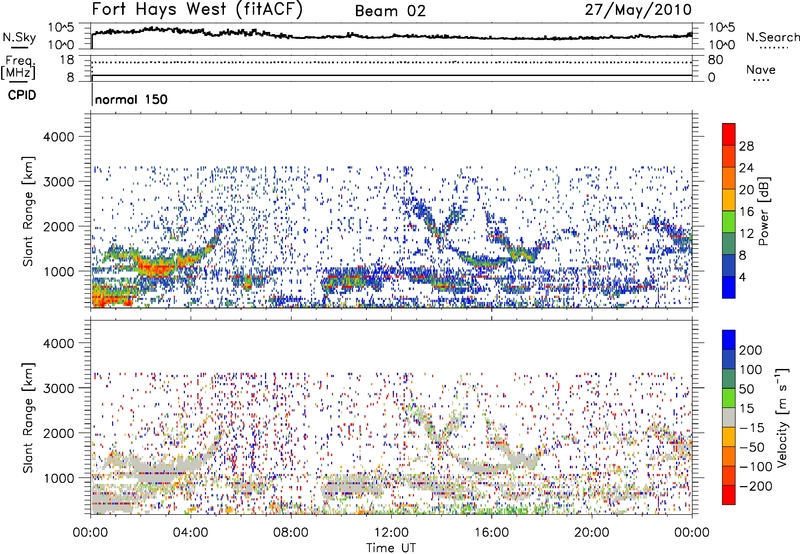The height and width of the screenshot is (554, 800).
Task: Click the date '27/May/2010'
Action: tap(638, 10)
